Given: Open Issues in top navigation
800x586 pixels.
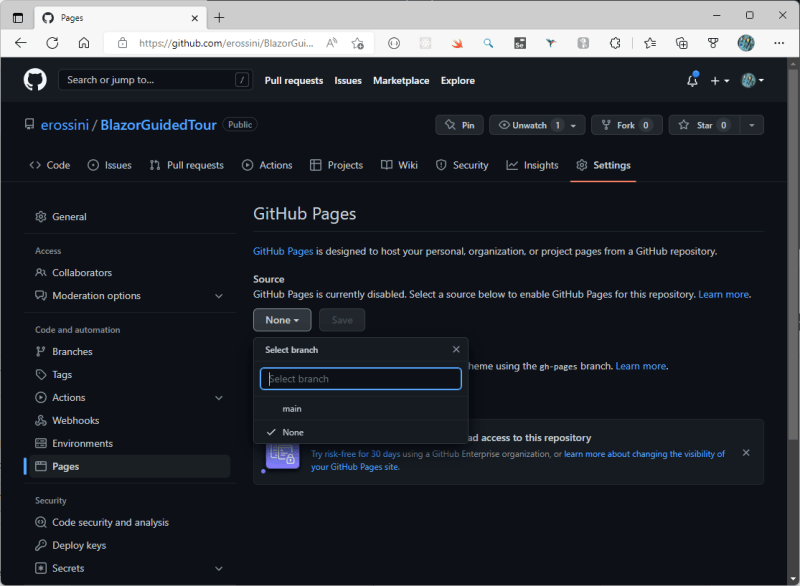Looking at the screenshot, I should coord(348,81).
